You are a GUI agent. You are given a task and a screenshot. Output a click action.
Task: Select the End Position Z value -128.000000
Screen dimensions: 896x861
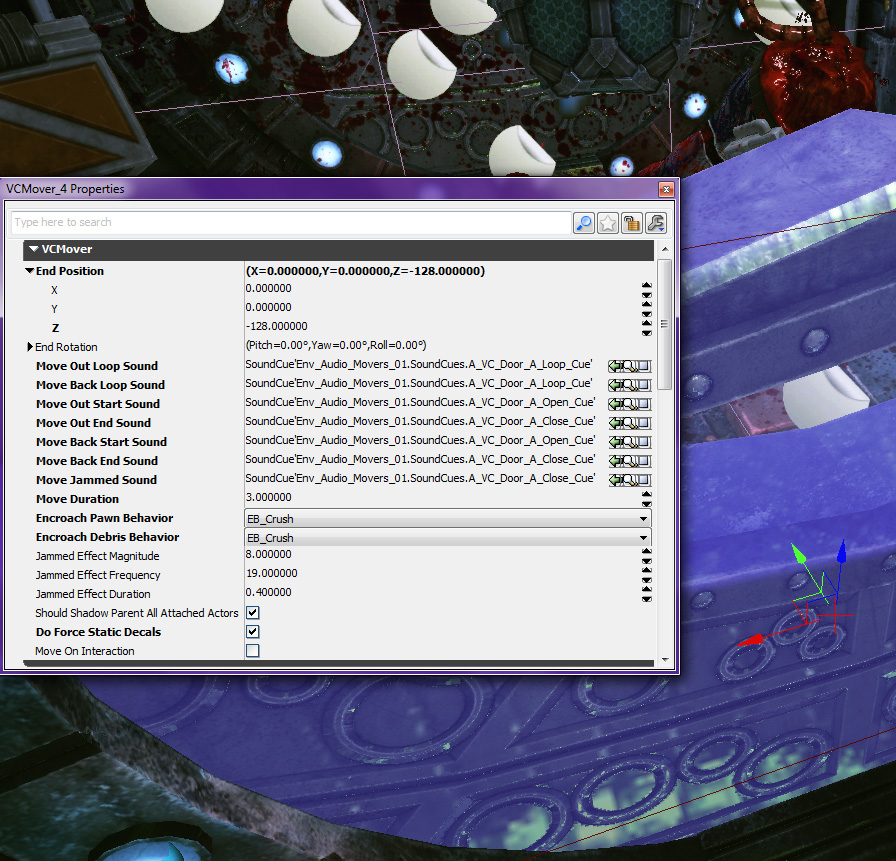pos(277,326)
